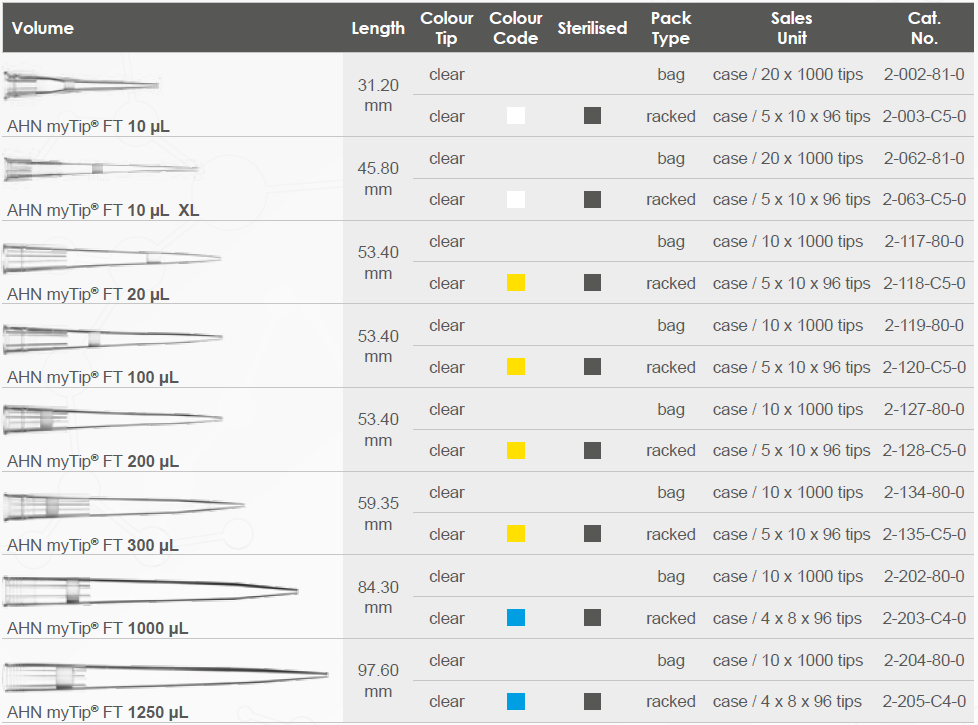
Task: Click catalogue number 2-202-80-0
Action: point(924,577)
